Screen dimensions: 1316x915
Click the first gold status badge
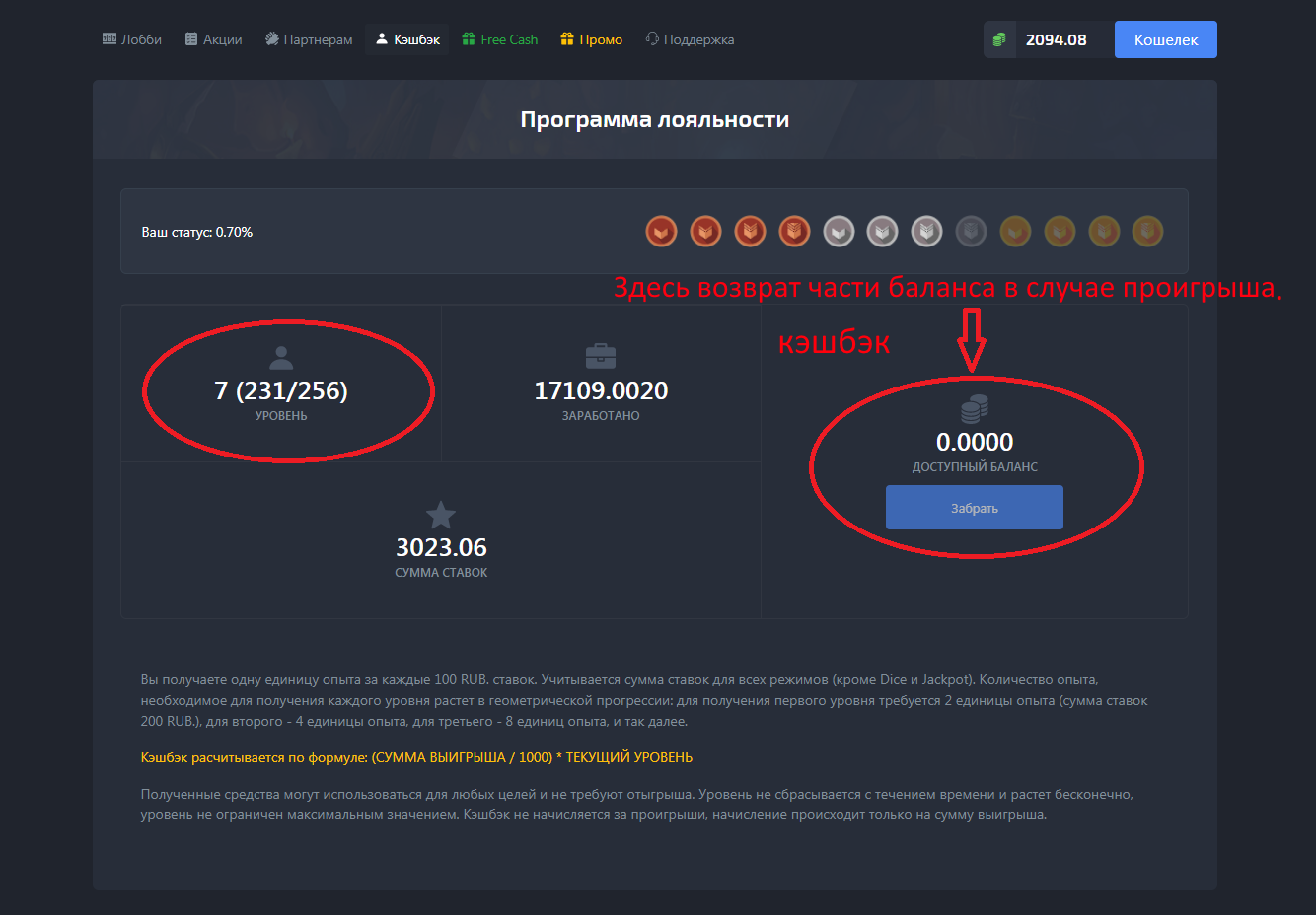coord(1015,232)
